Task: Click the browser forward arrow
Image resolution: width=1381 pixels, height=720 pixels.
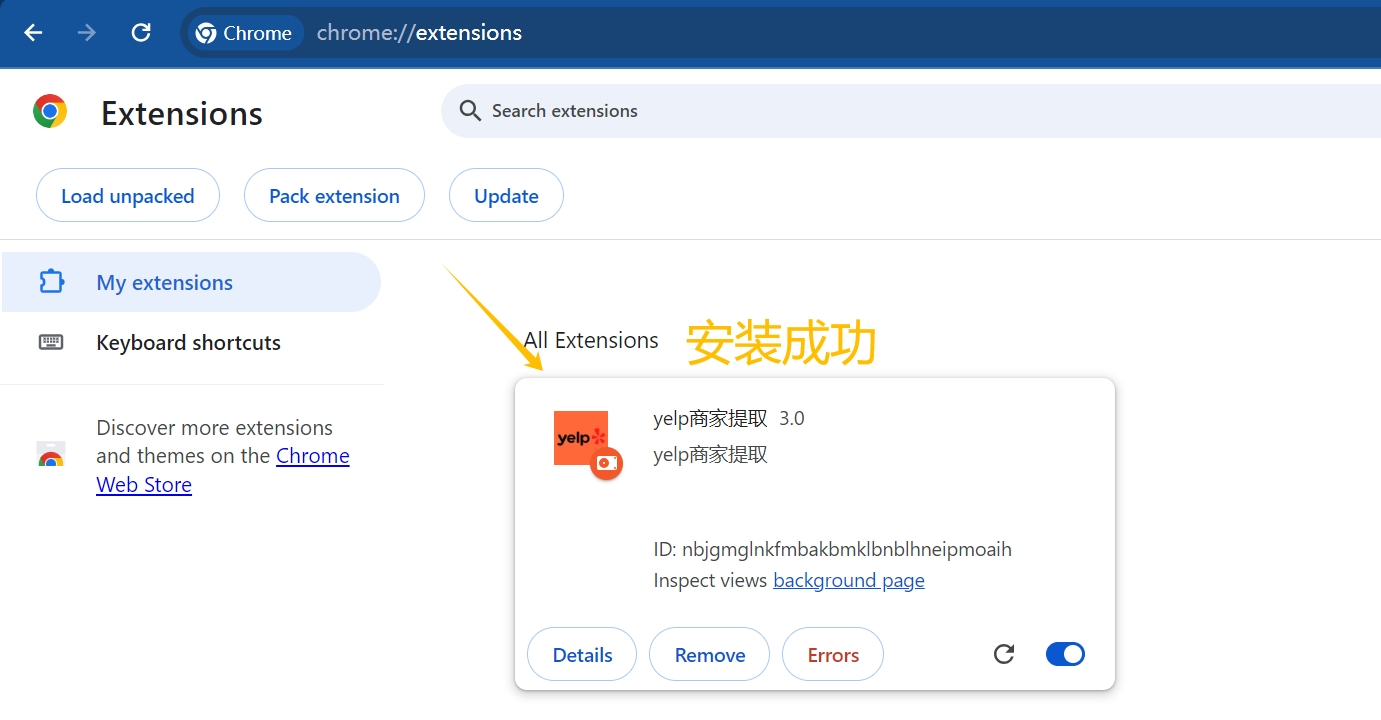Action: (87, 33)
